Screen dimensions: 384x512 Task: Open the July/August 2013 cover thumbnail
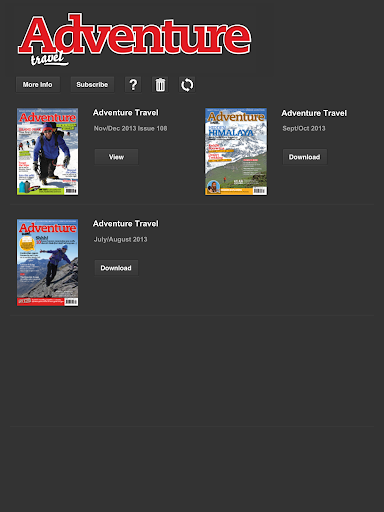(48, 262)
